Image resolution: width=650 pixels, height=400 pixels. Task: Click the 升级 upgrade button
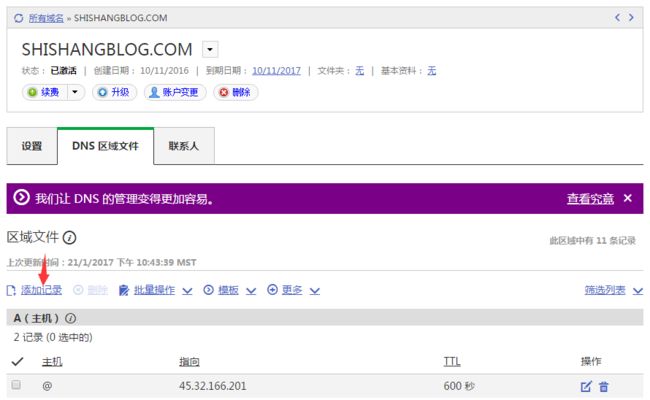click(x=114, y=92)
